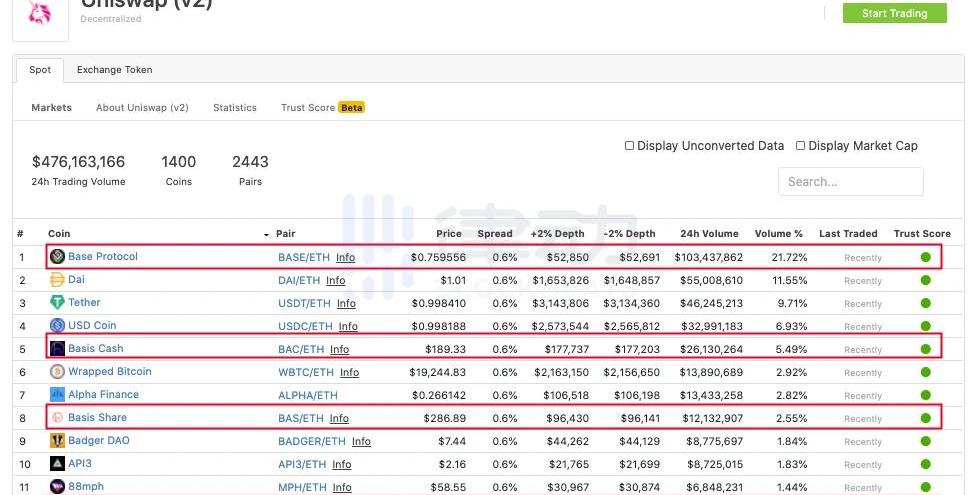The width and height of the screenshot is (980, 495).
Task: Sort by Price column header
Action: (449, 234)
